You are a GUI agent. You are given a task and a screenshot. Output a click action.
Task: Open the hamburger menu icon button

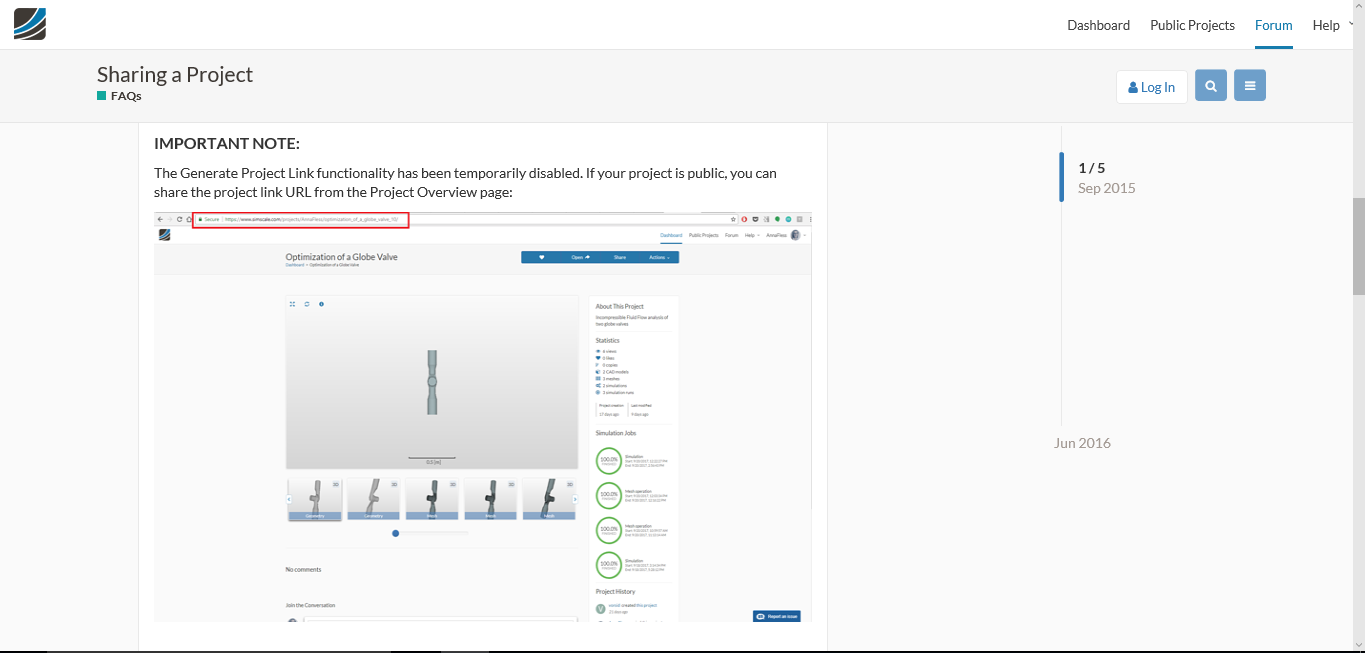[x=1250, y=86]
